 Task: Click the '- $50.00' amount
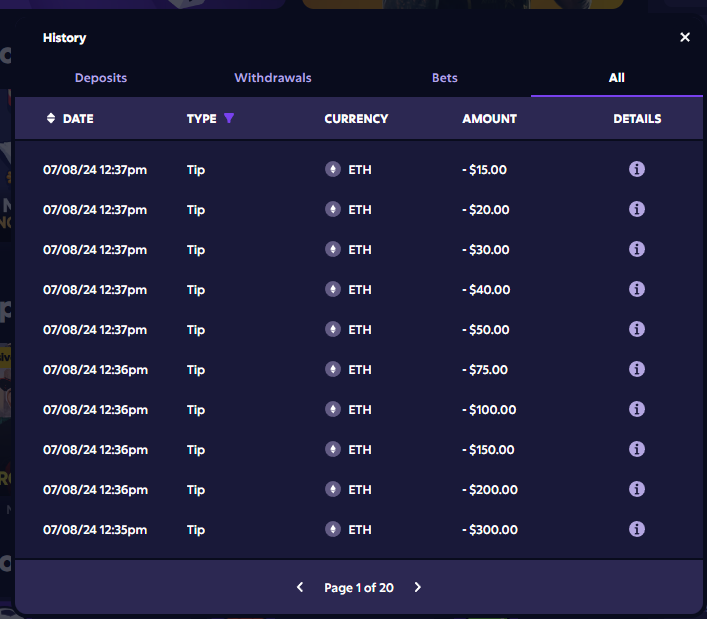(x=486, y=330)
